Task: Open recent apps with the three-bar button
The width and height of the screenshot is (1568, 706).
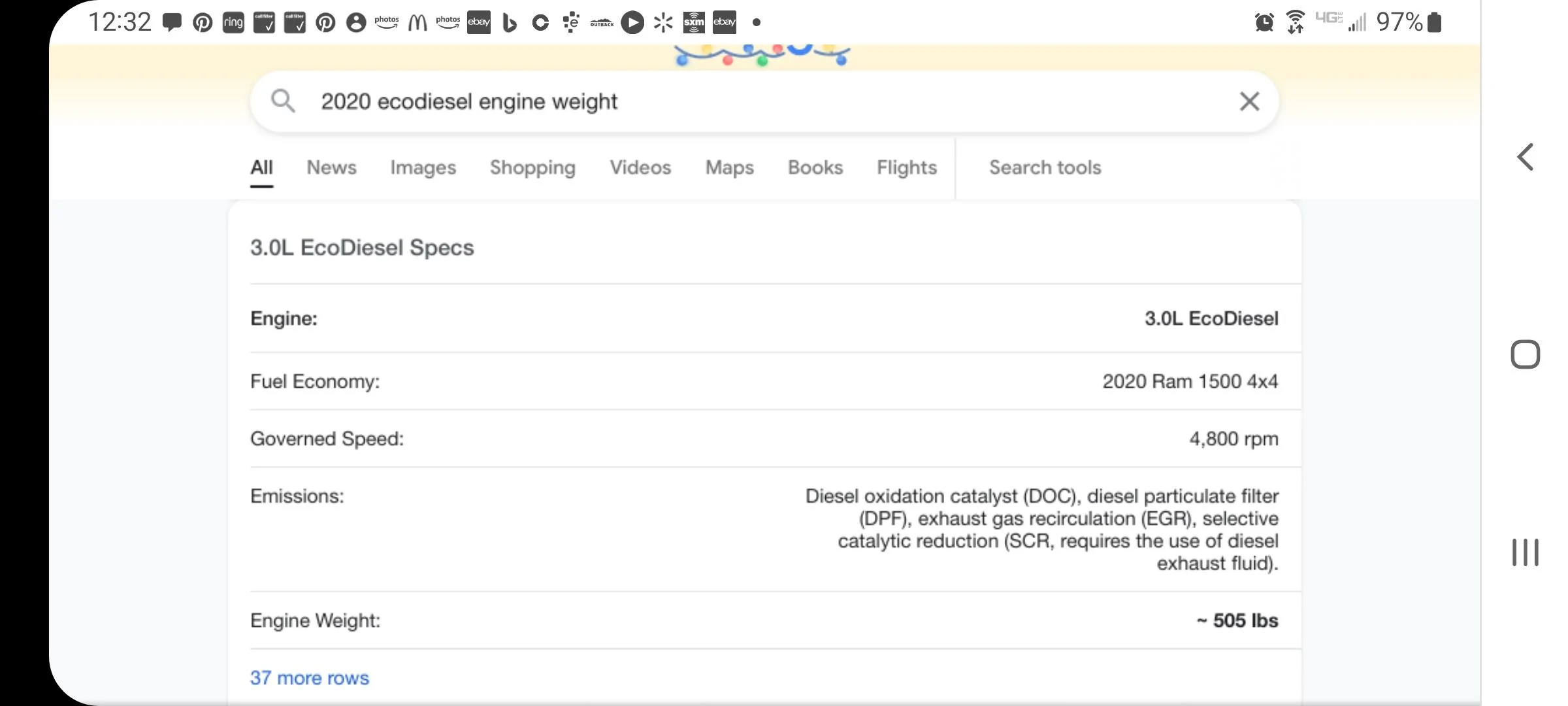Action: tap(1526, 552)
